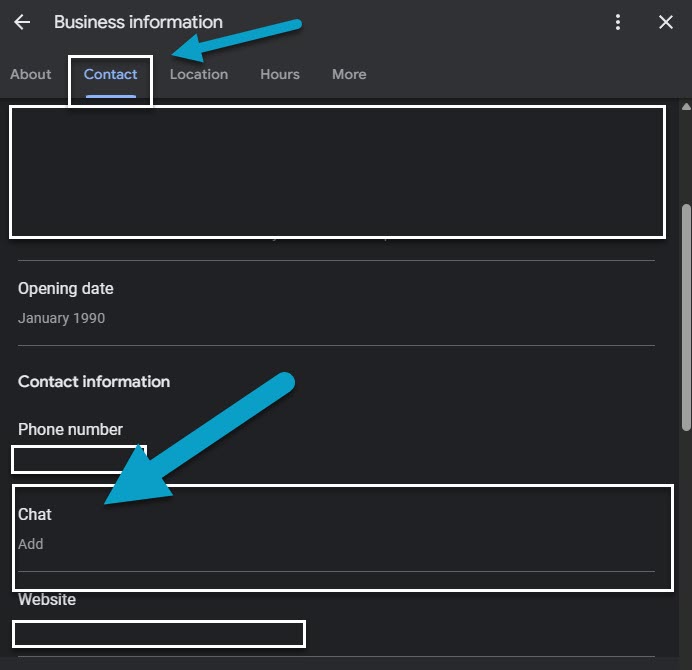Open the Chat section
Screen dimensions: 692x670
[x=342, y=538]
